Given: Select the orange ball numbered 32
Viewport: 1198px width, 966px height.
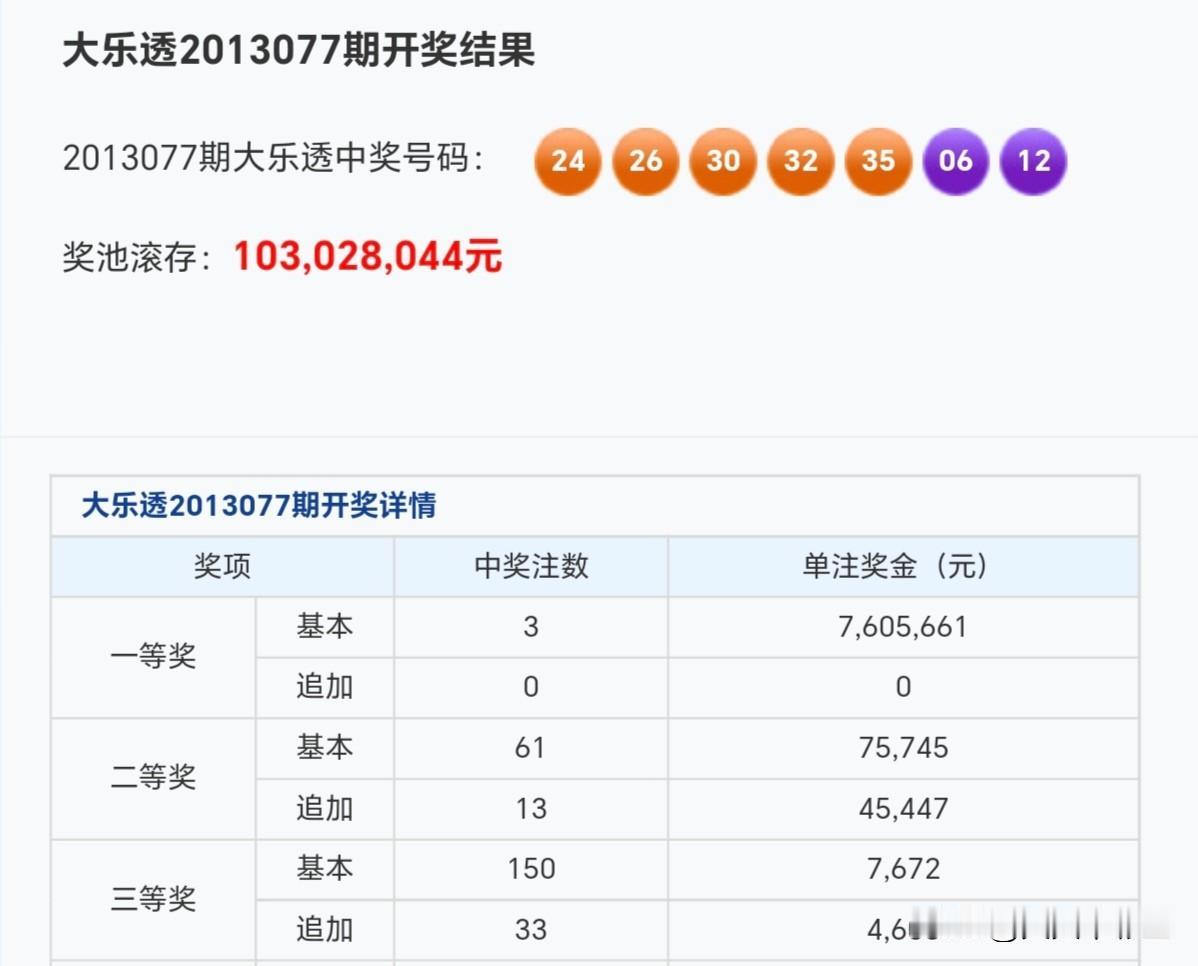Looking at the screenshot, I should [x=800, y=161].
